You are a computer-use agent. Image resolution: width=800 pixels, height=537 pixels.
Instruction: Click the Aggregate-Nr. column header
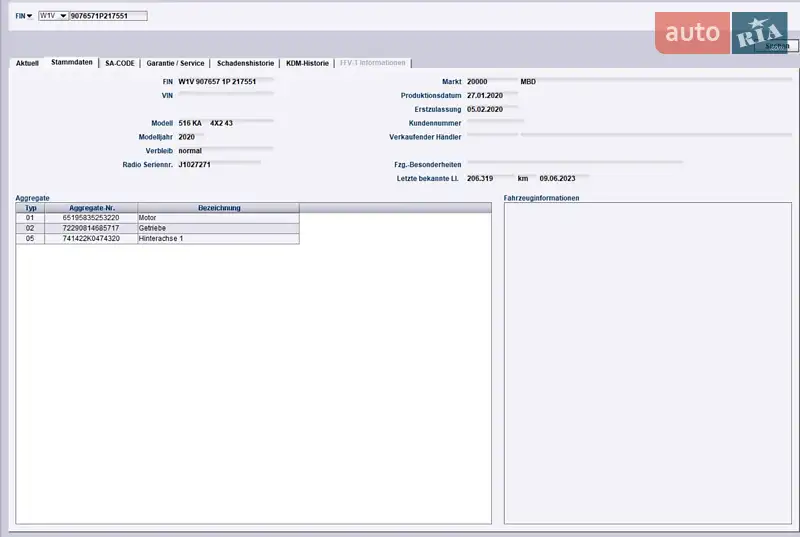(x=91, y=208)
